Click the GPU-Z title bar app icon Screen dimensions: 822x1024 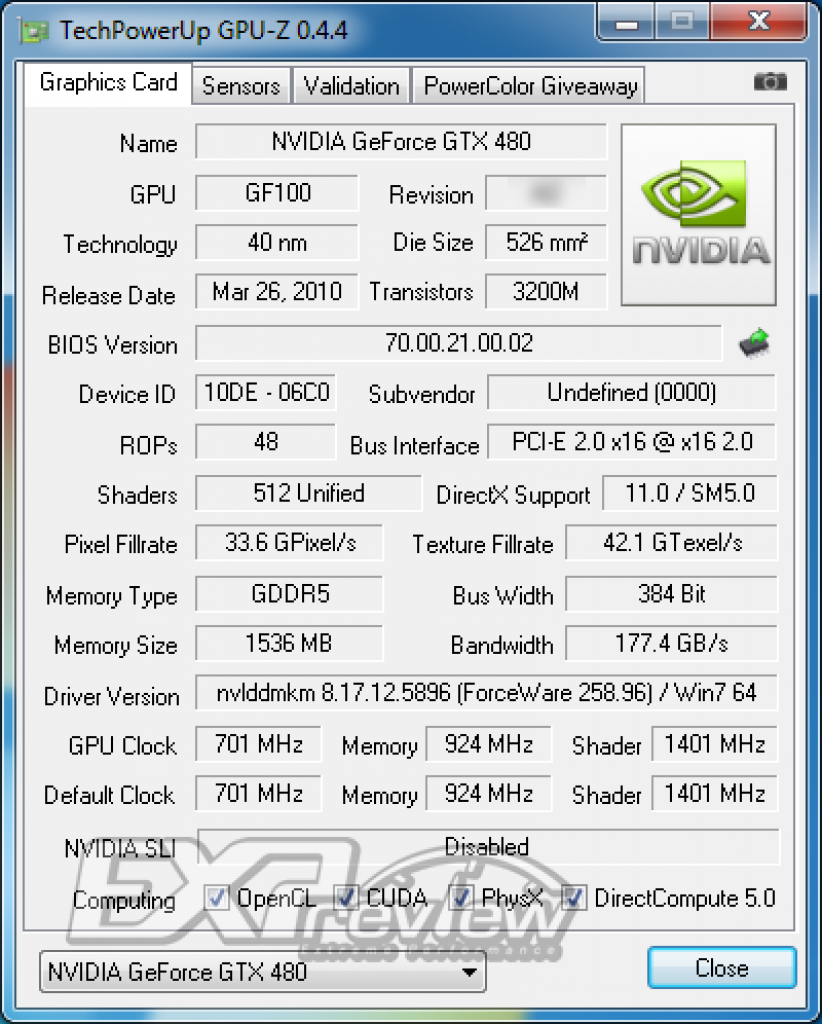coord(35,31)
